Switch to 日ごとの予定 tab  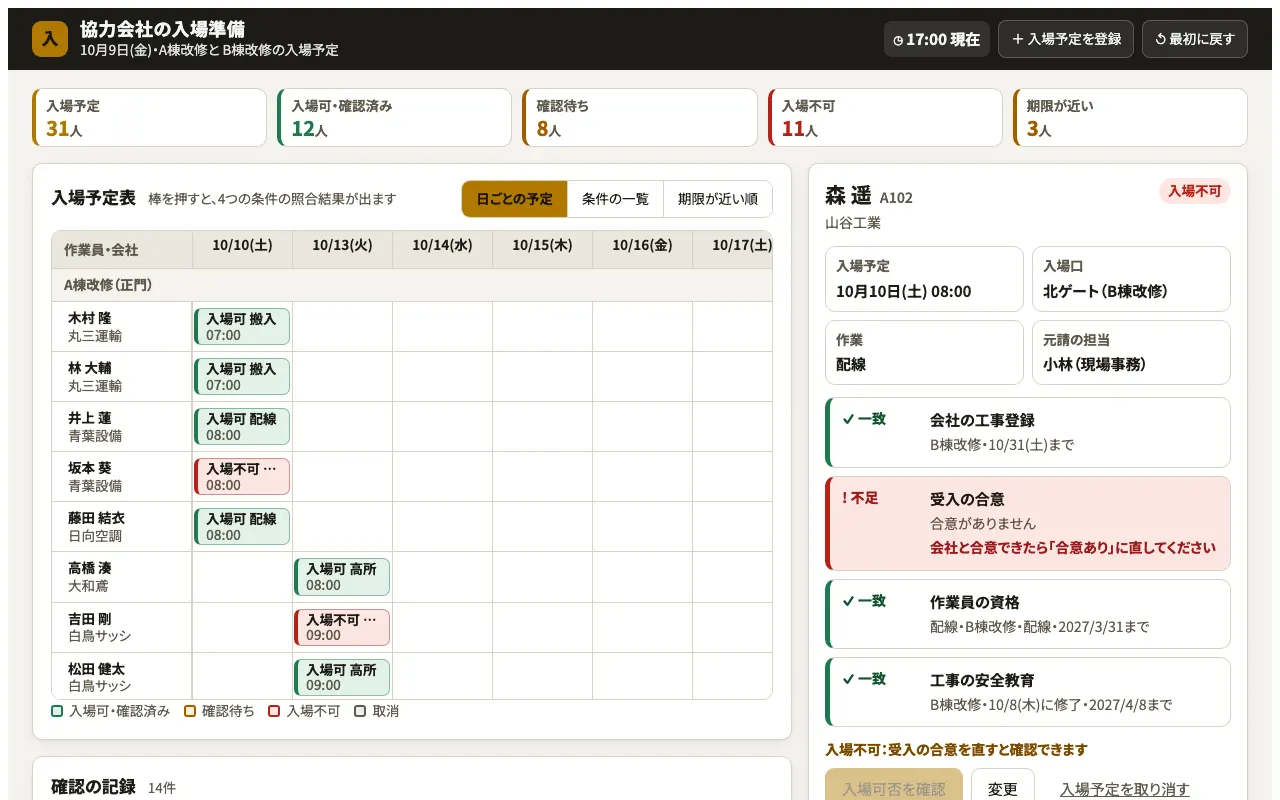(514, 199)
